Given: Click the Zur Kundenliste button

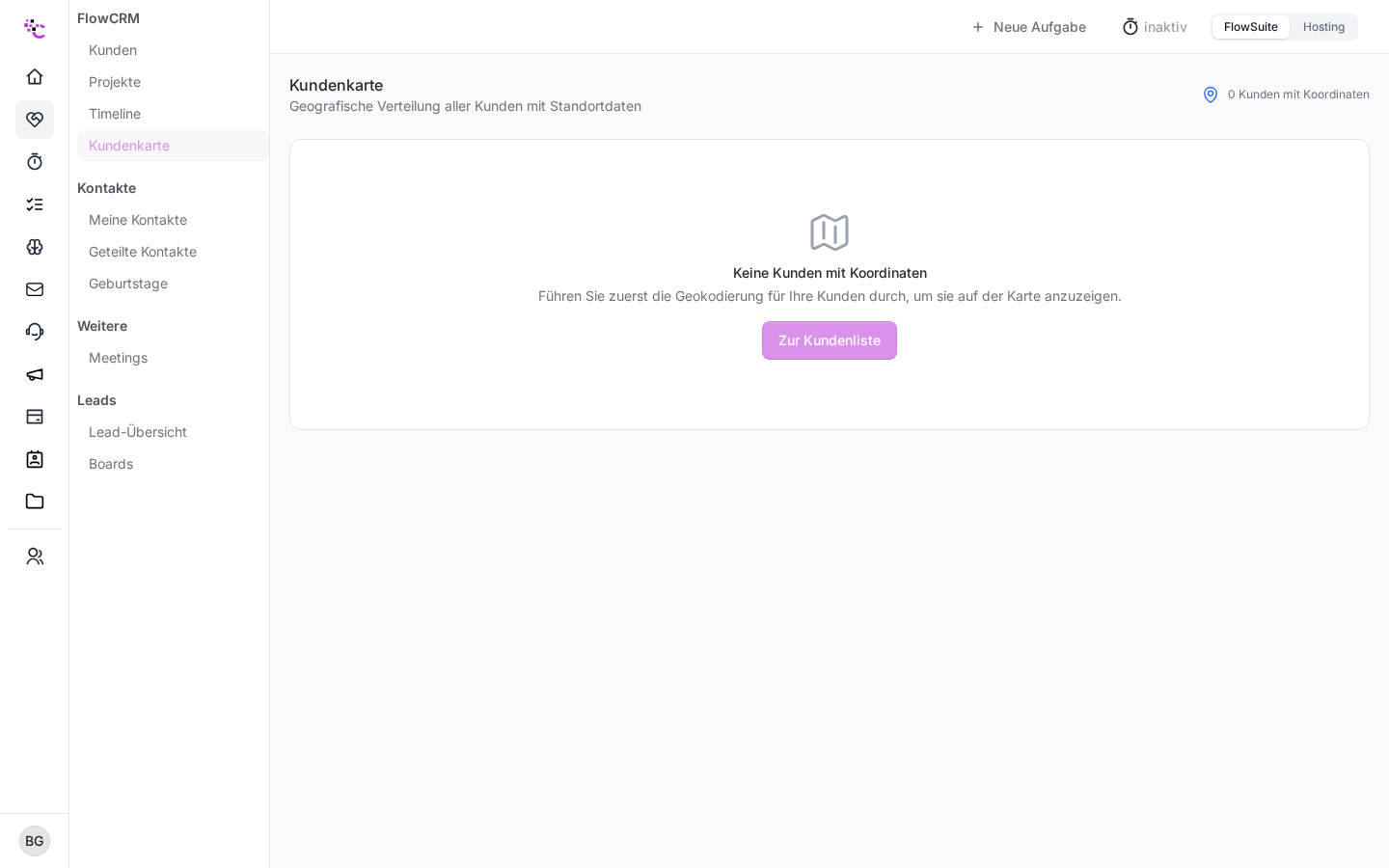Looking at the screenshot, I should (x=830, y=340).
